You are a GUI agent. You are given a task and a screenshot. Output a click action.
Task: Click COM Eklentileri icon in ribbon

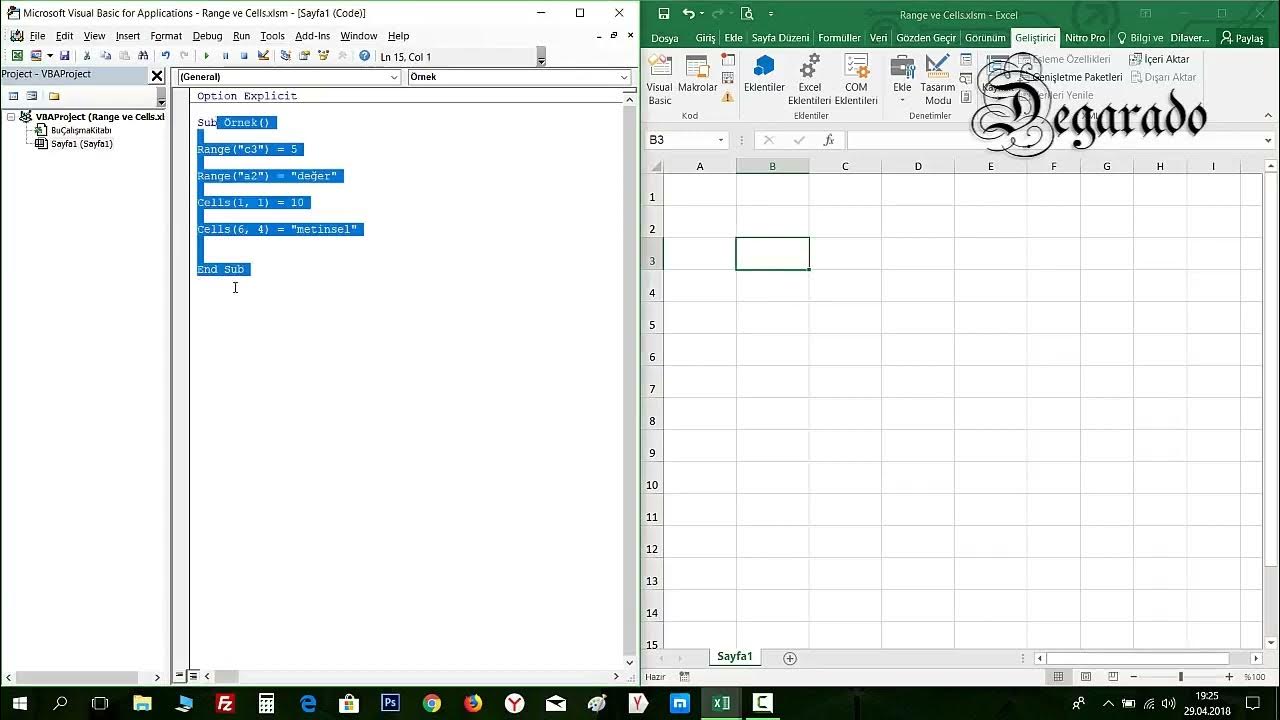(856, 80)
